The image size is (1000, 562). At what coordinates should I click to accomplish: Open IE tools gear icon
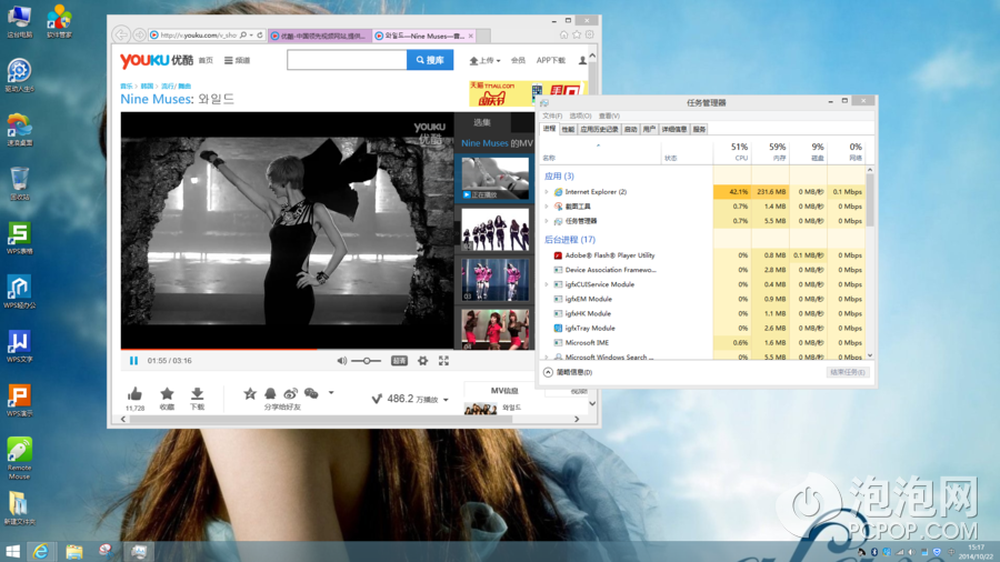(x=589, y=34)
